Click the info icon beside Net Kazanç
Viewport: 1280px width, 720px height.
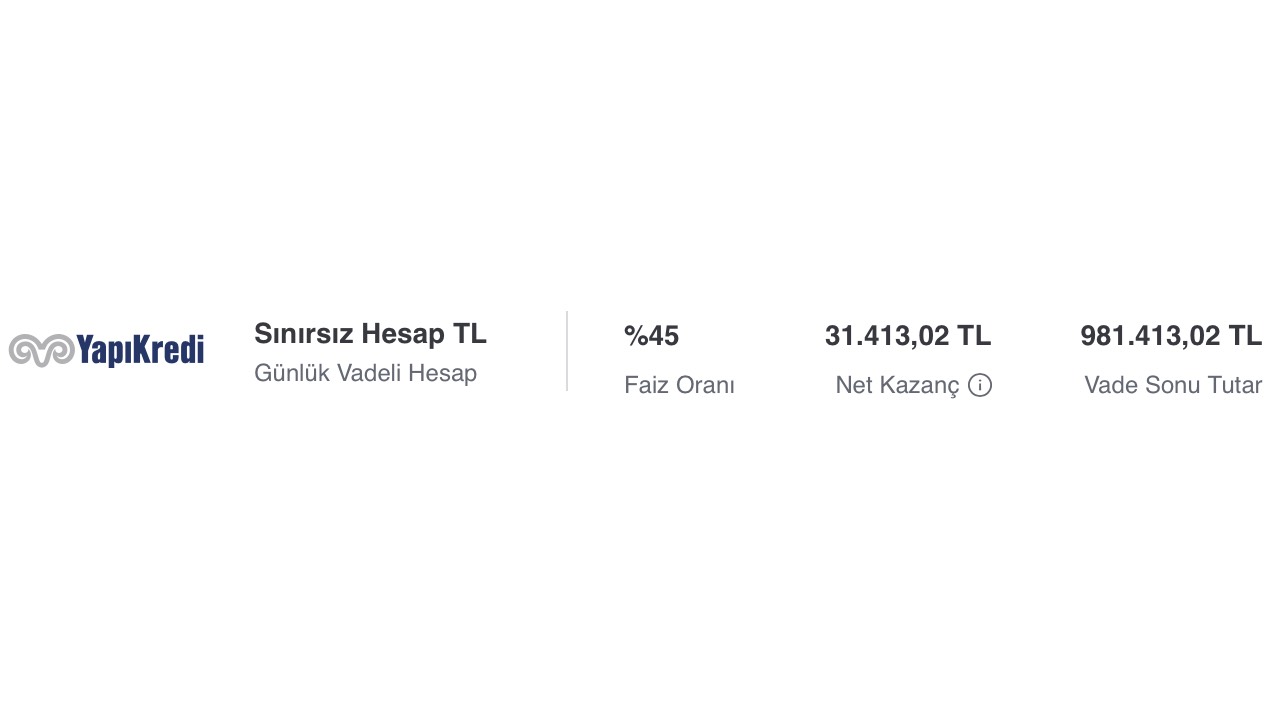click(x=980, y=385)
